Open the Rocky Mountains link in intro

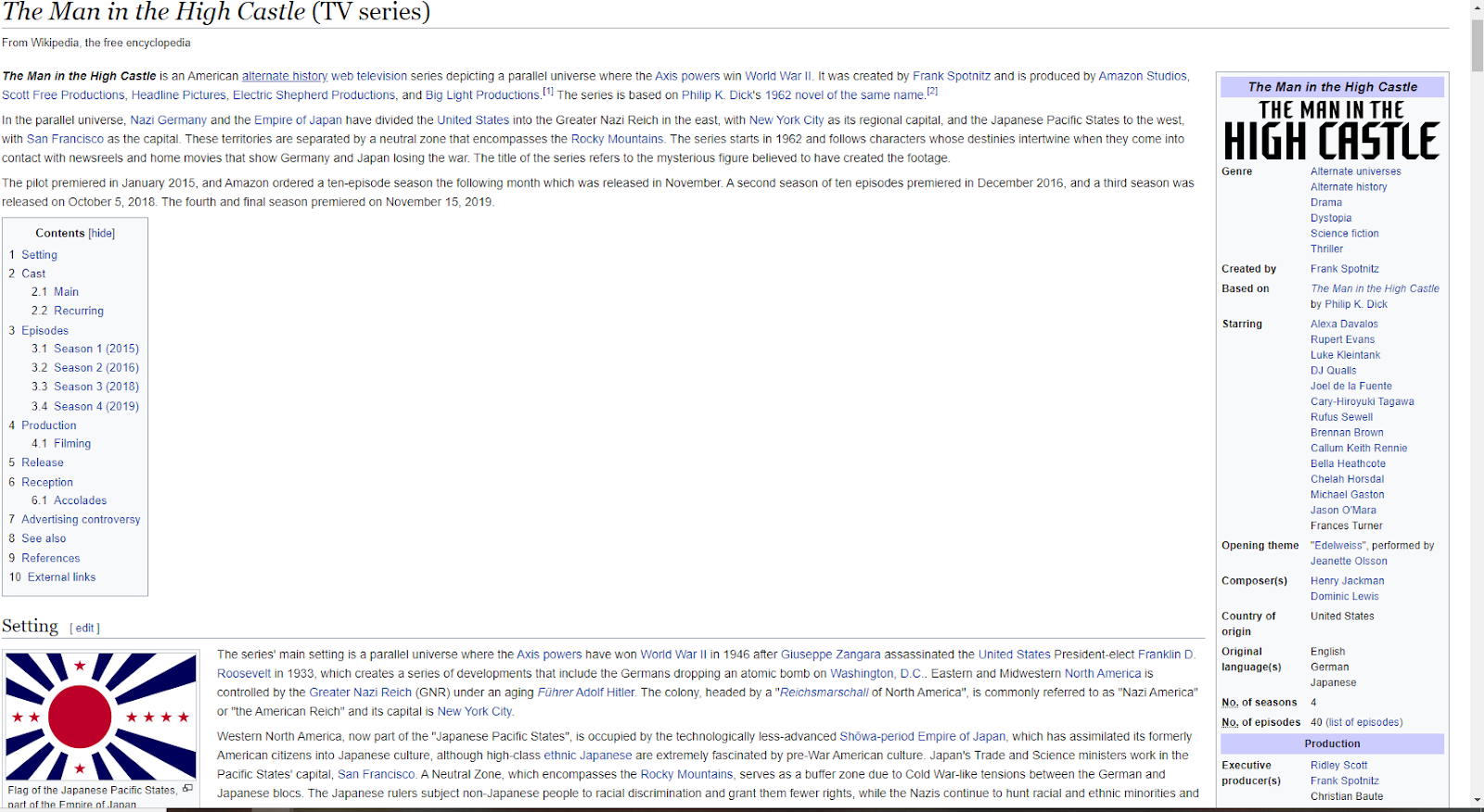(x=617, y=139)
